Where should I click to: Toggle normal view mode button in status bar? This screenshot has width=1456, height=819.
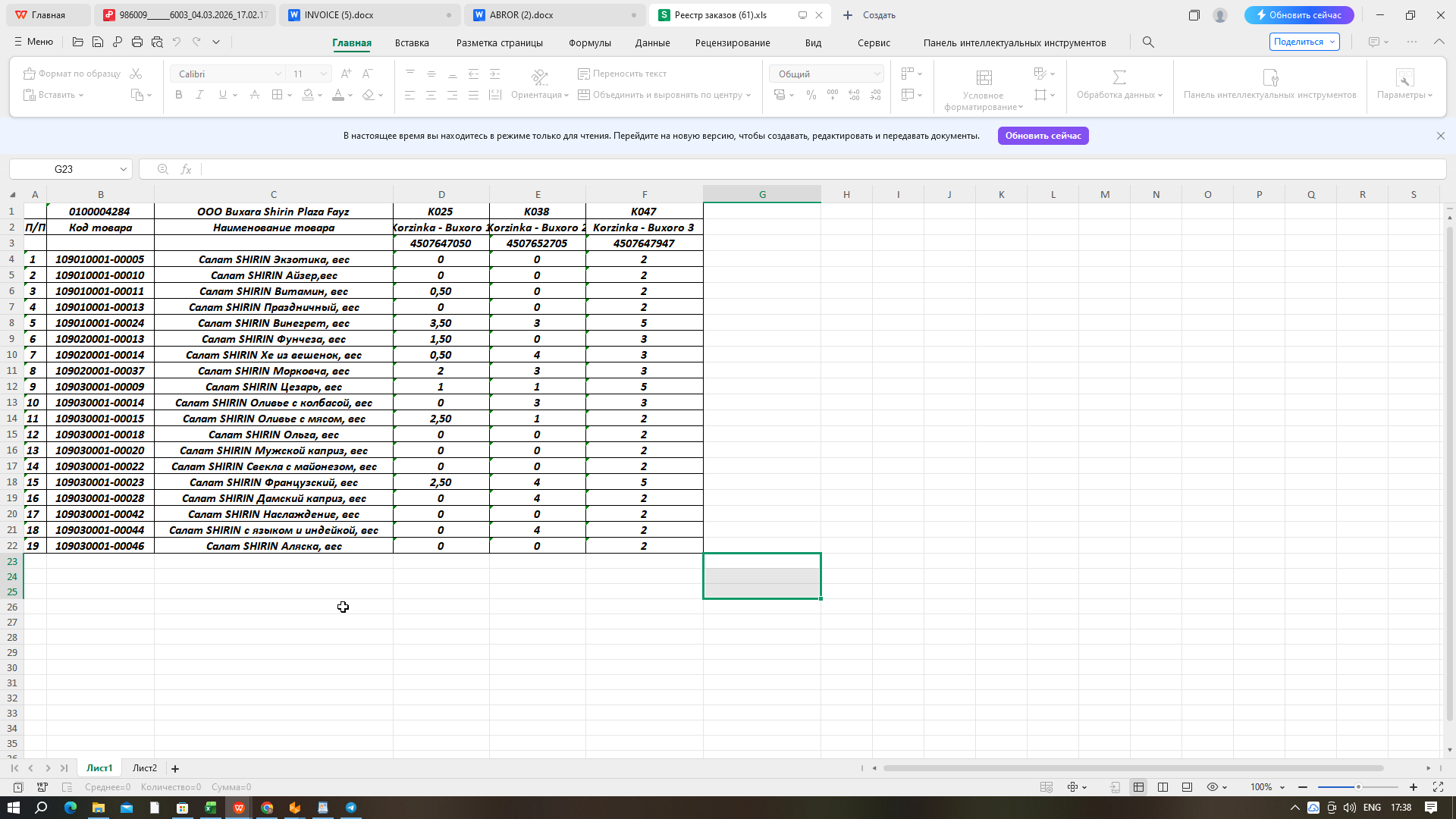1138,787
